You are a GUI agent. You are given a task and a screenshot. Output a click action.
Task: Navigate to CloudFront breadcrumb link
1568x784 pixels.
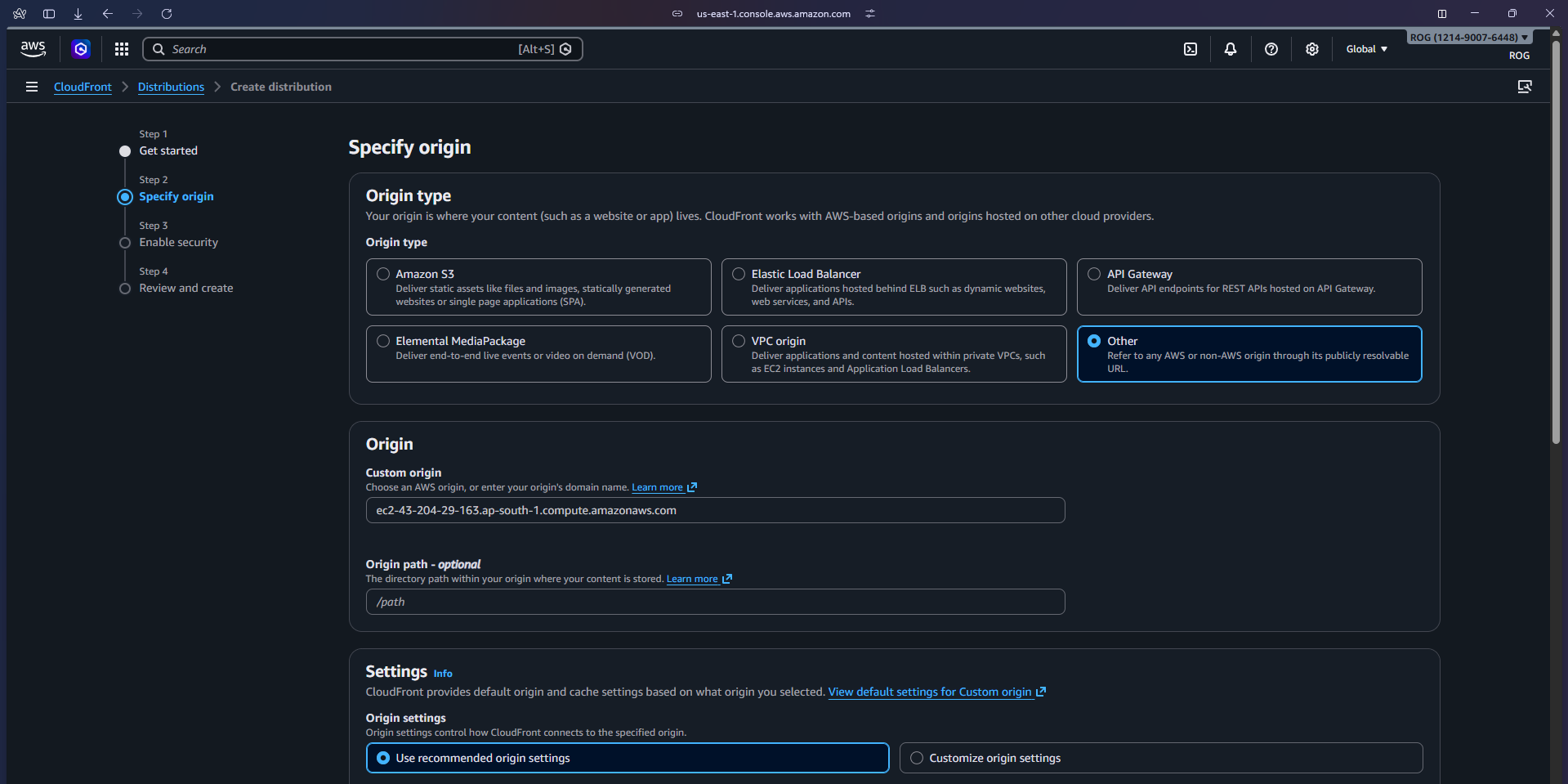(83, 87)
